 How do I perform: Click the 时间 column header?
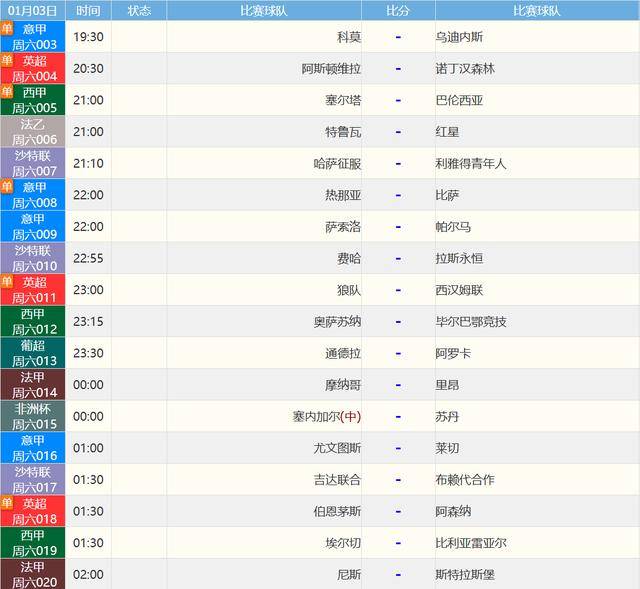pos(88,10)
